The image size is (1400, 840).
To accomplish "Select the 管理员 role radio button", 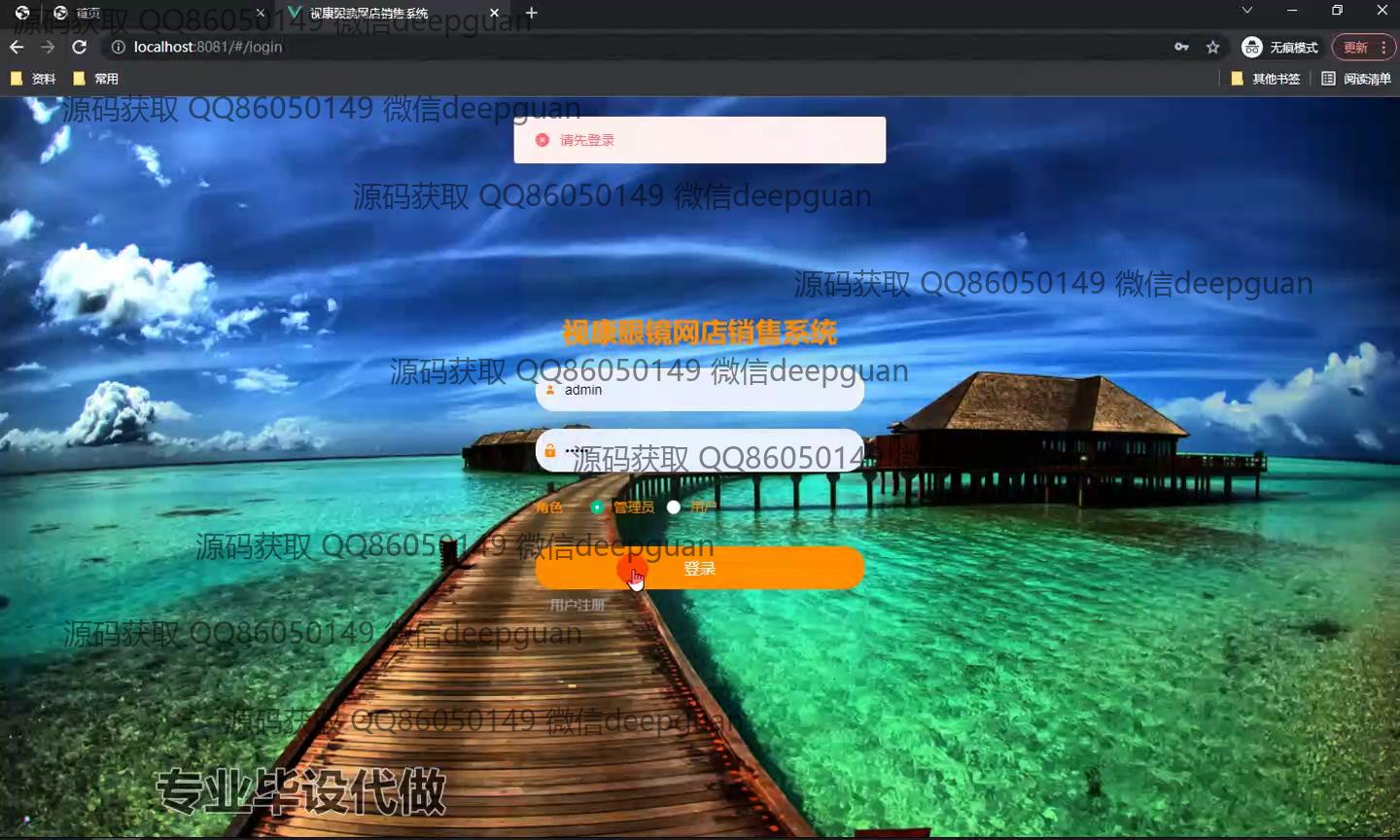I will click(x=597, y=507).
